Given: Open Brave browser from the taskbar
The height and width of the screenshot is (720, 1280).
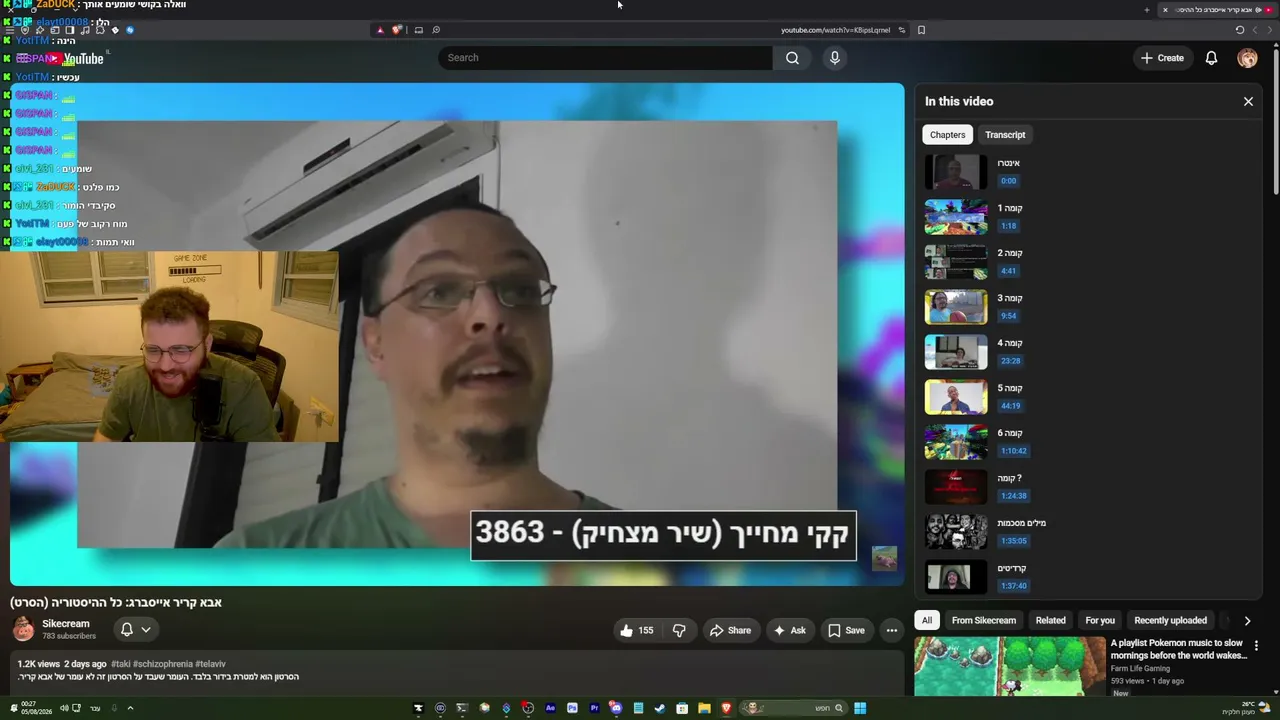Looking at the screenshot, I should [726, 708].
